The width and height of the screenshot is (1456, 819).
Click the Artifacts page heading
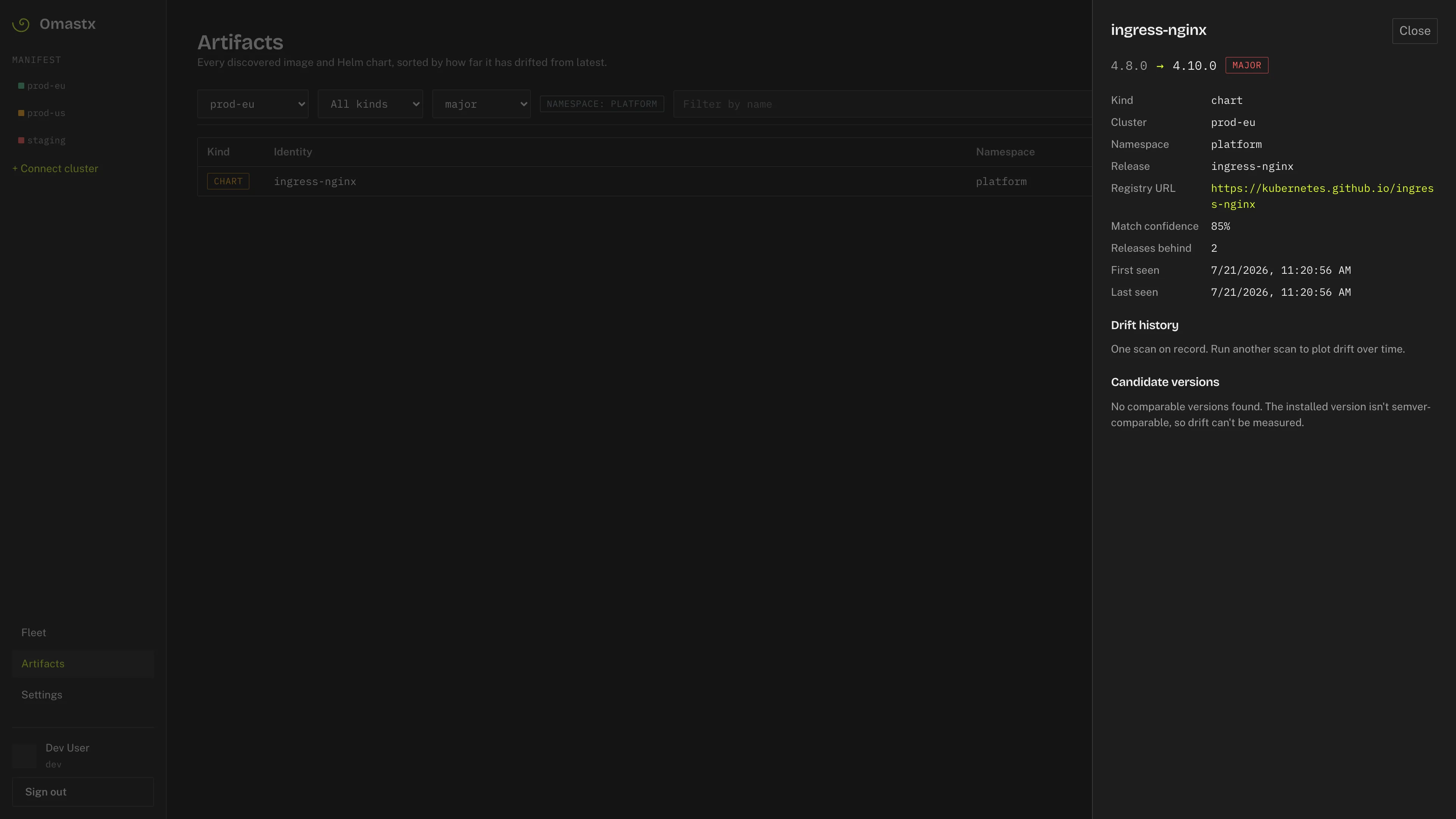(x=240, y=42)
